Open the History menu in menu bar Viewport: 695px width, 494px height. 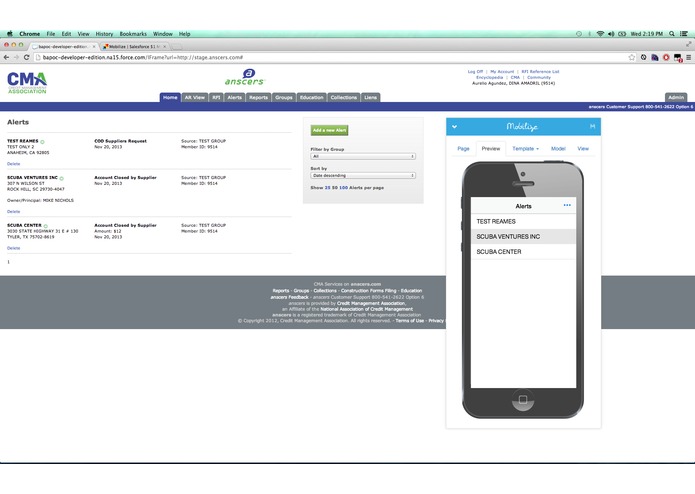pos(104,34)
